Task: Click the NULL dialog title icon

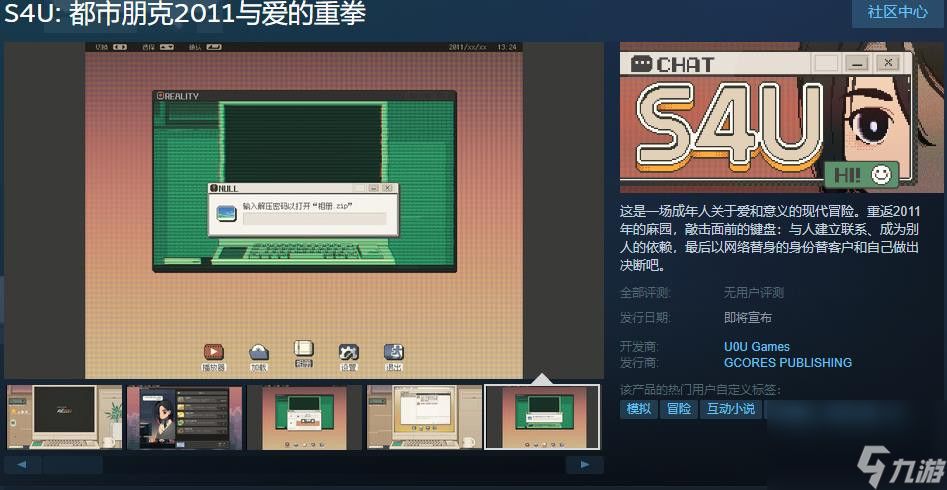Action: pos(213,188)
